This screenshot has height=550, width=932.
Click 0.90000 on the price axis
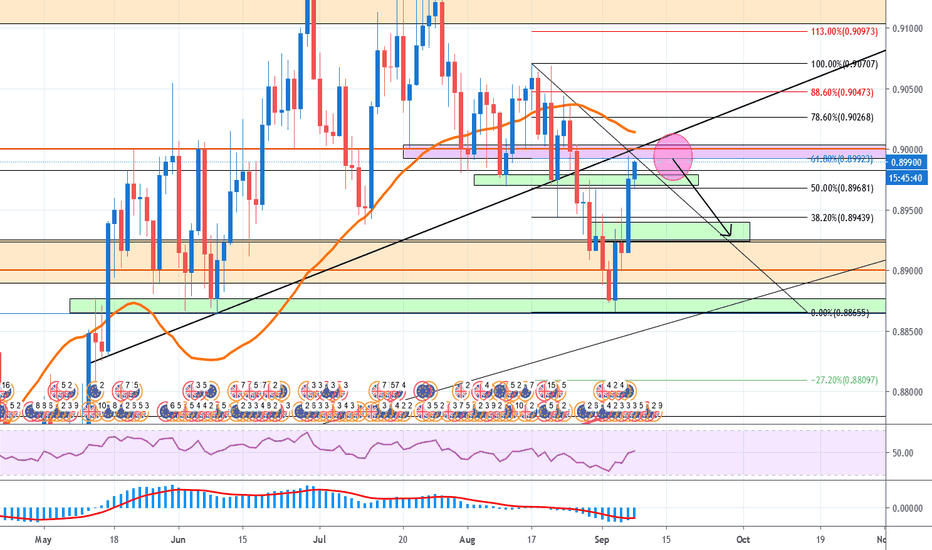(907, 149)
